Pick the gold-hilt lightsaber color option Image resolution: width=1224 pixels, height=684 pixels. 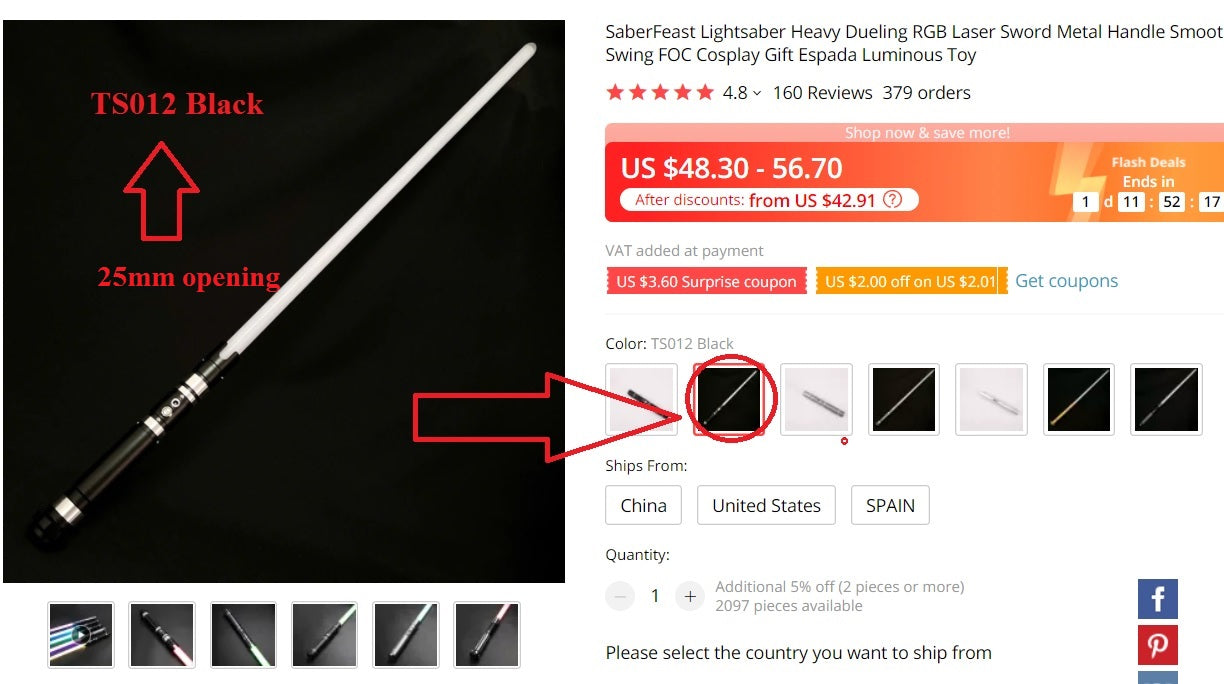pyautogui.click(x=1078, y=399)
